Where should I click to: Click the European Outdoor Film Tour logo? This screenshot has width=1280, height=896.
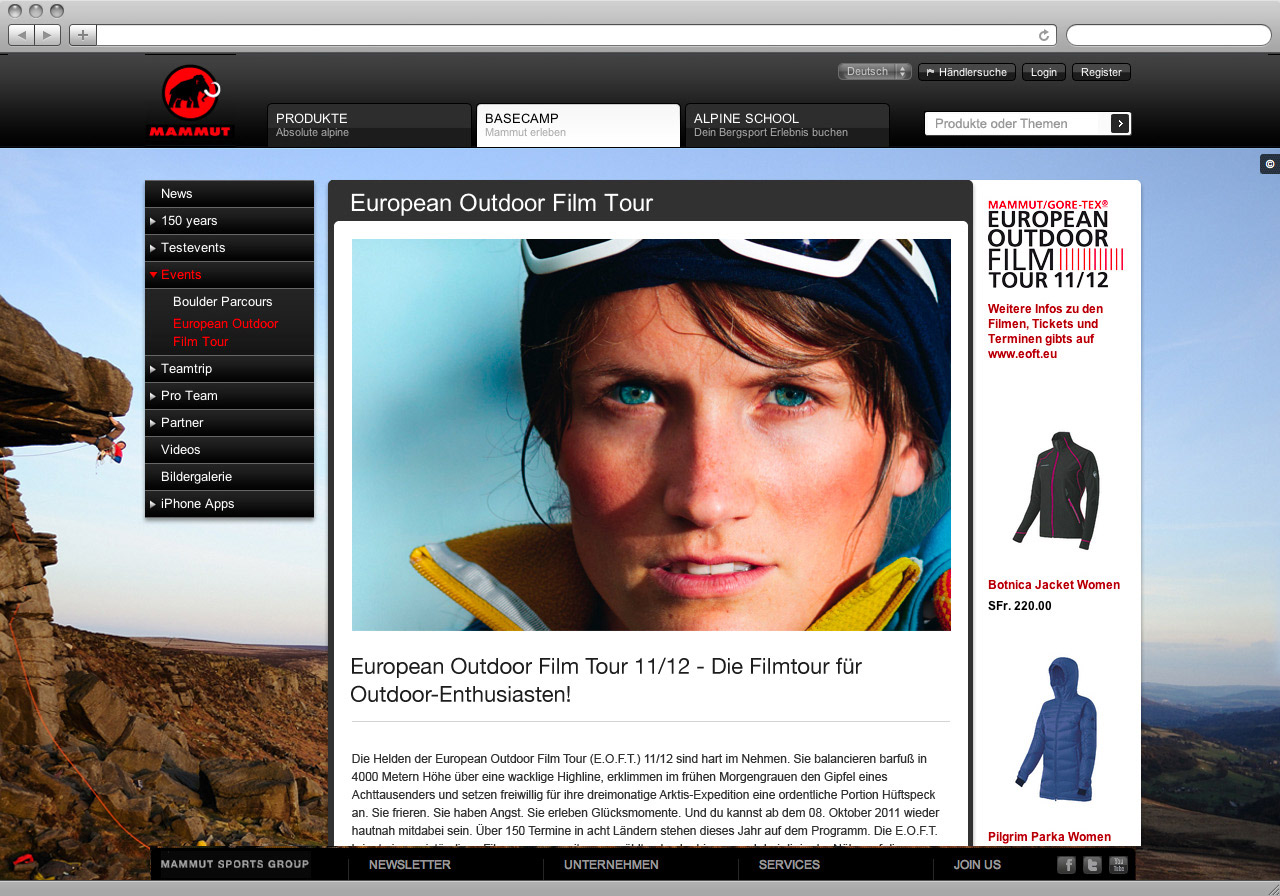click(x=1055, y=244)
